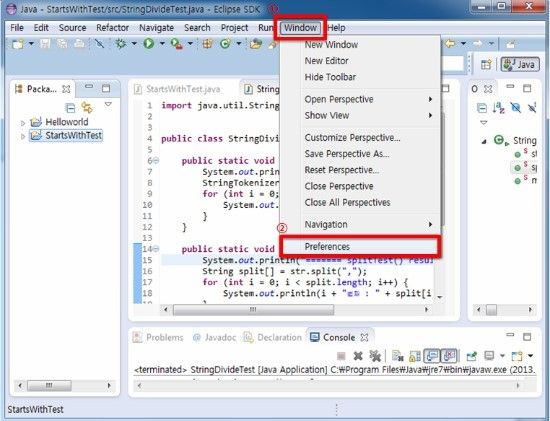Open the Debug dropdown arrow
Viewport: 550px width, 421px height.
(x=134, y=44)
